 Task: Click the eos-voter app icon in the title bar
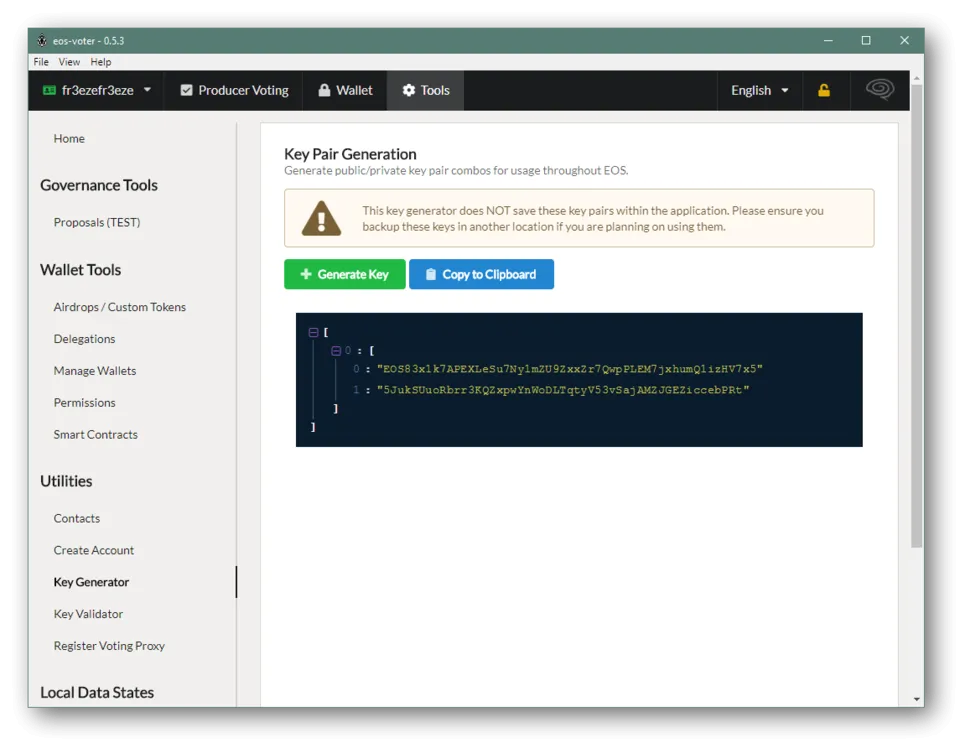tap(42, 40)
